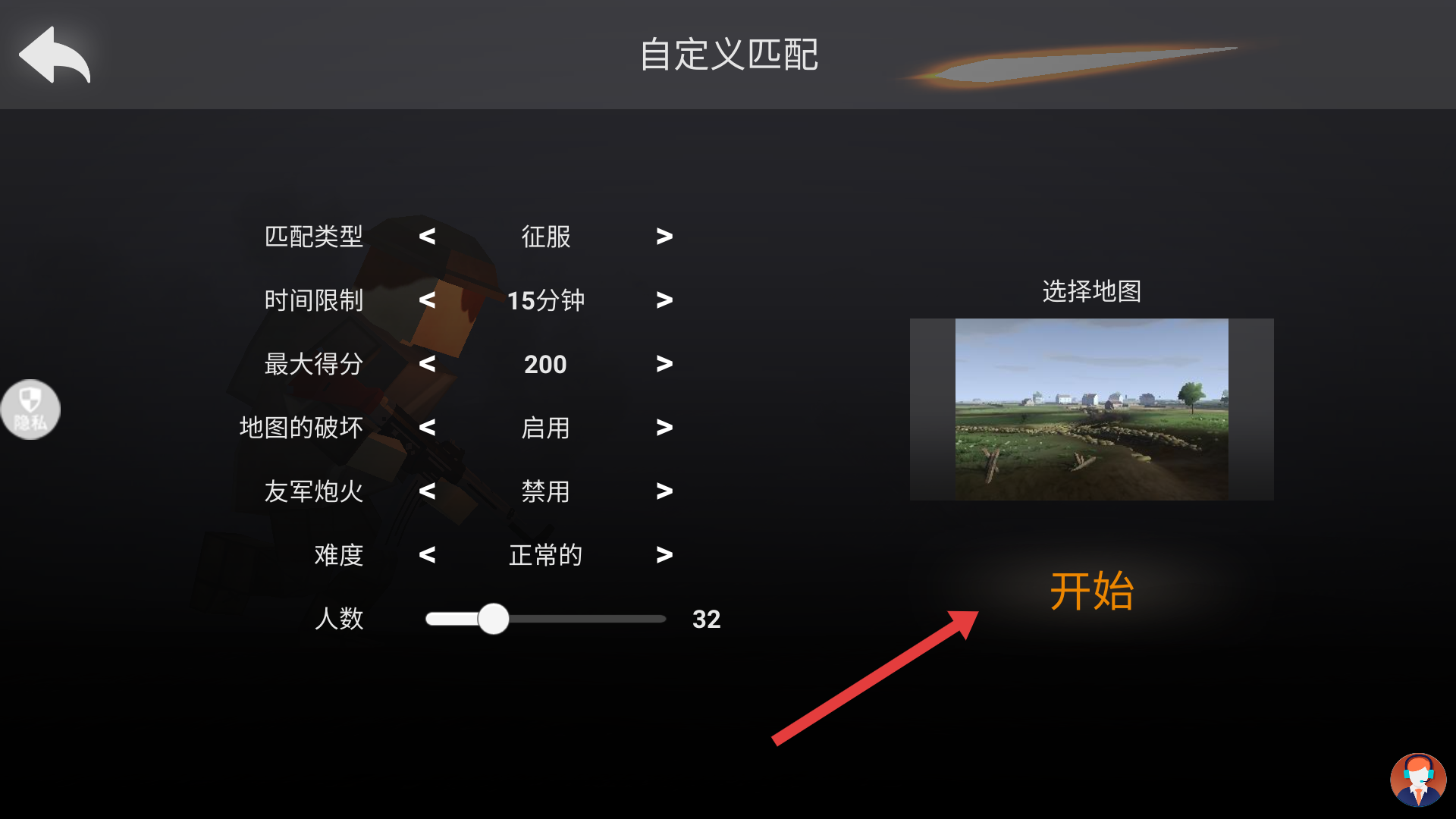This screenshot has width=1456, height=819.
Task: Raise 难度 with the right arrow
Action: (664, 555)
